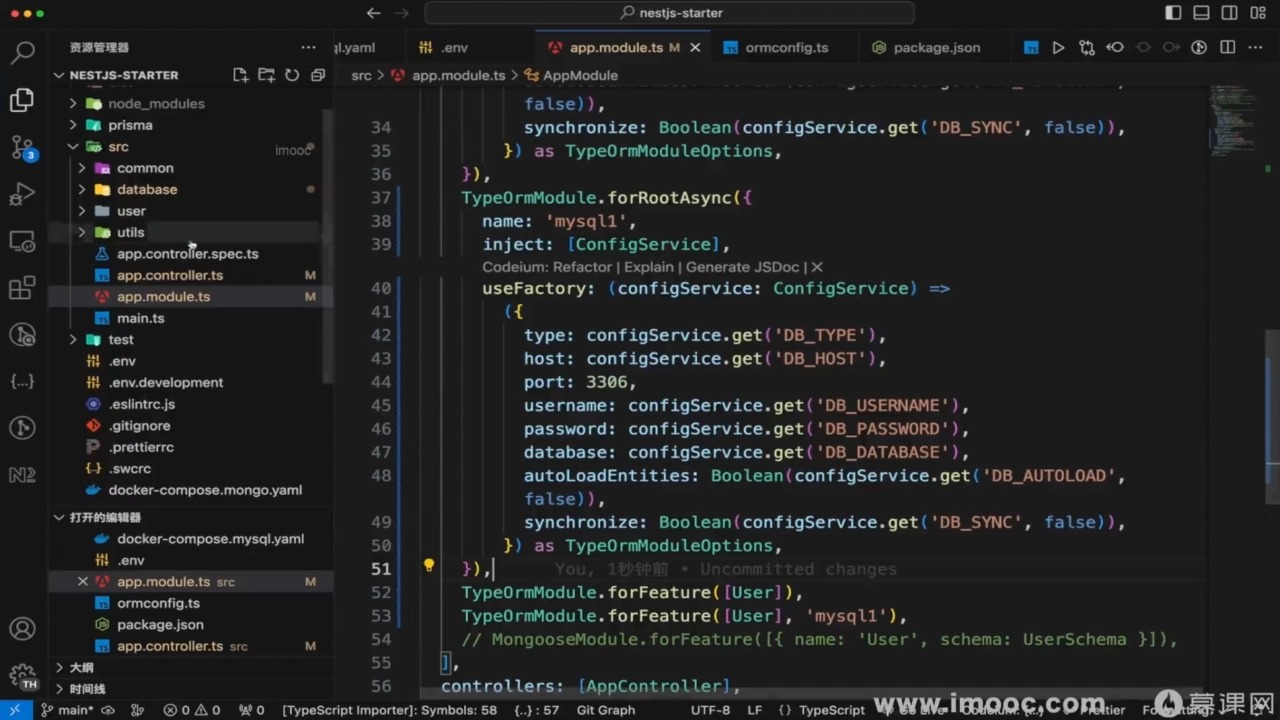
Task: Click the code action lightbulb on line 51
Action: 429,566
